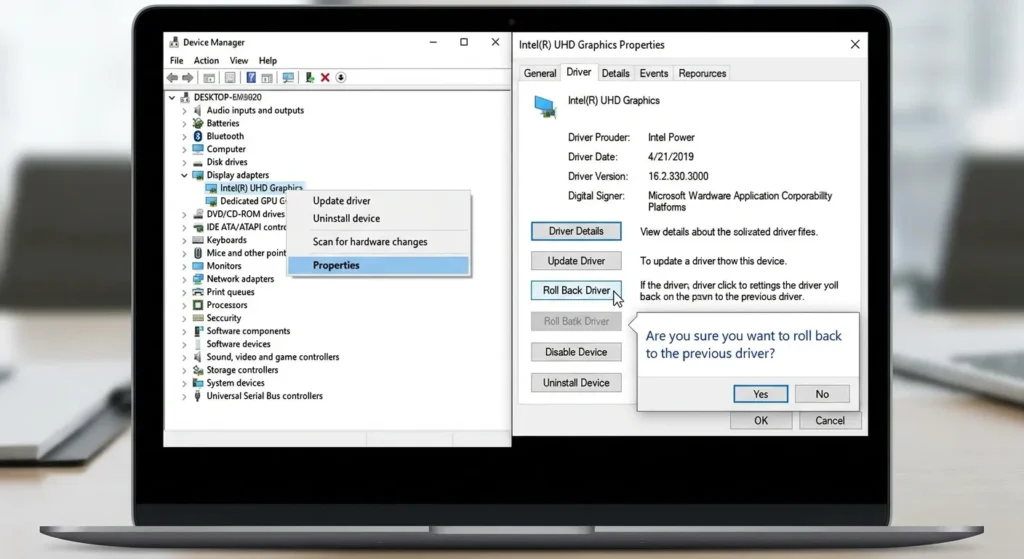Click the Storage controllers icon

198,370
